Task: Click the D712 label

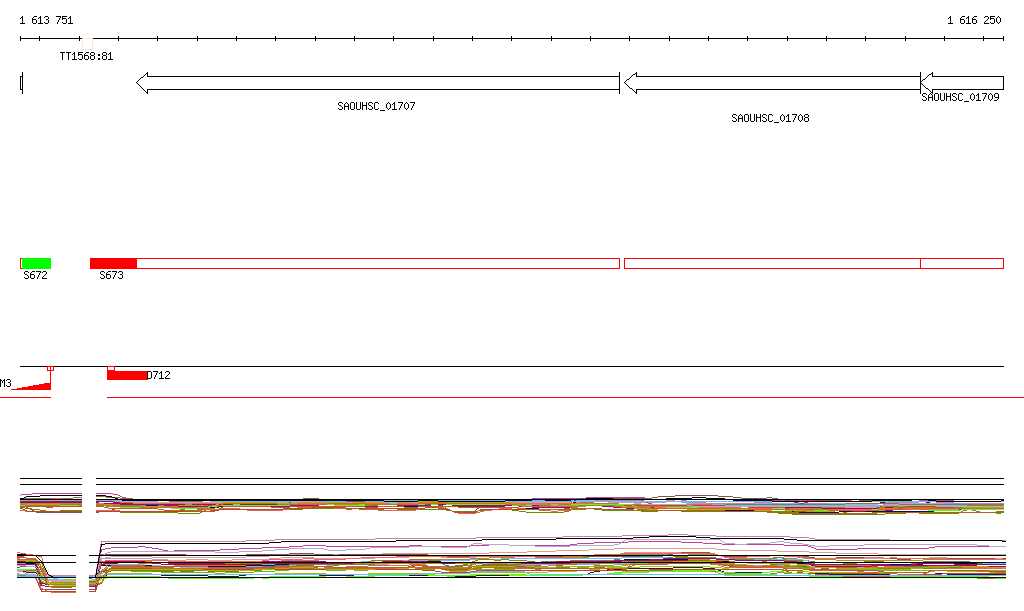Action: [x=159, y=375]
